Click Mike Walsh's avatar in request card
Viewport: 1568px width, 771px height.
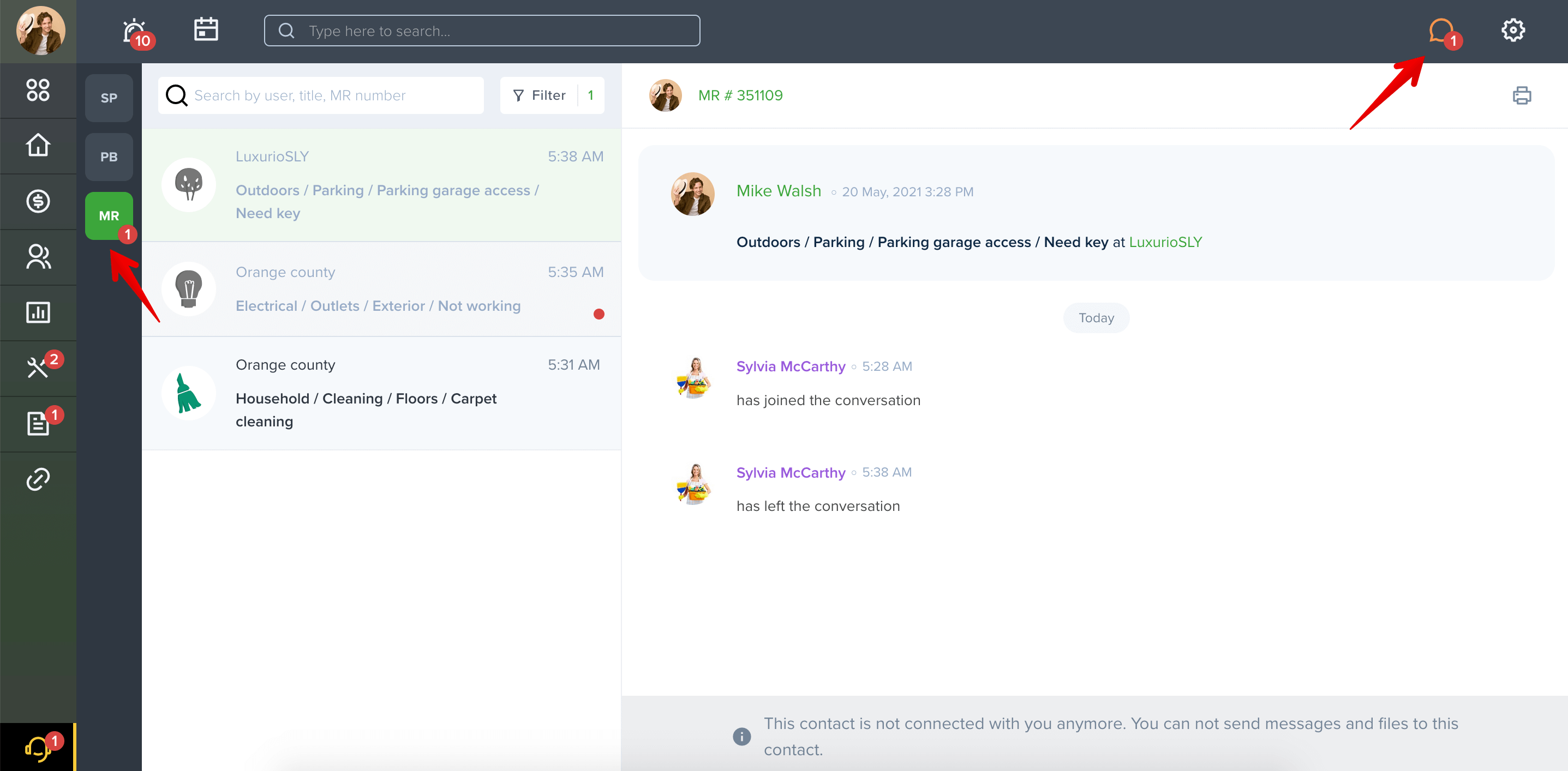click(x=693, y=194)
